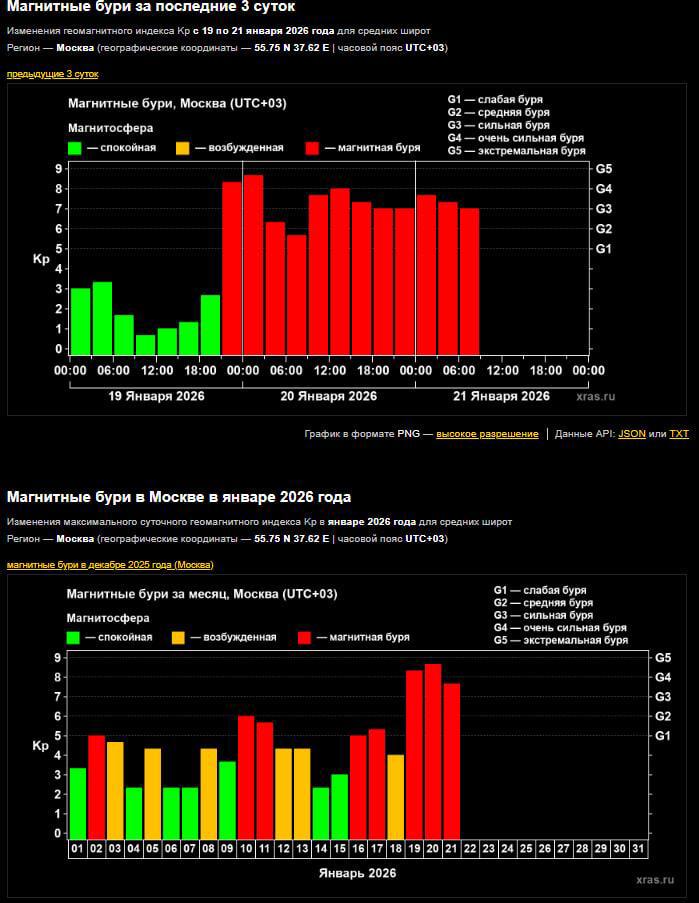
Task: Open the JSON API data link
Action: (x=632, y=434)
